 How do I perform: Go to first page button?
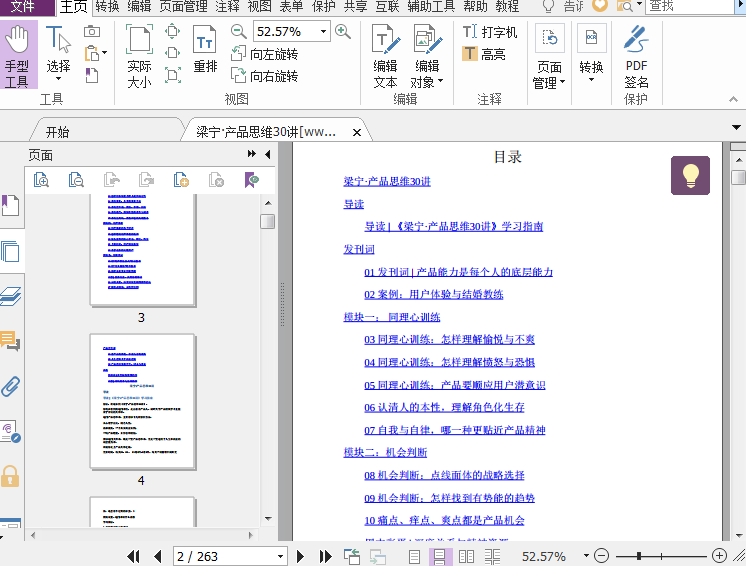pyautogui.click(x=133, y=556)
